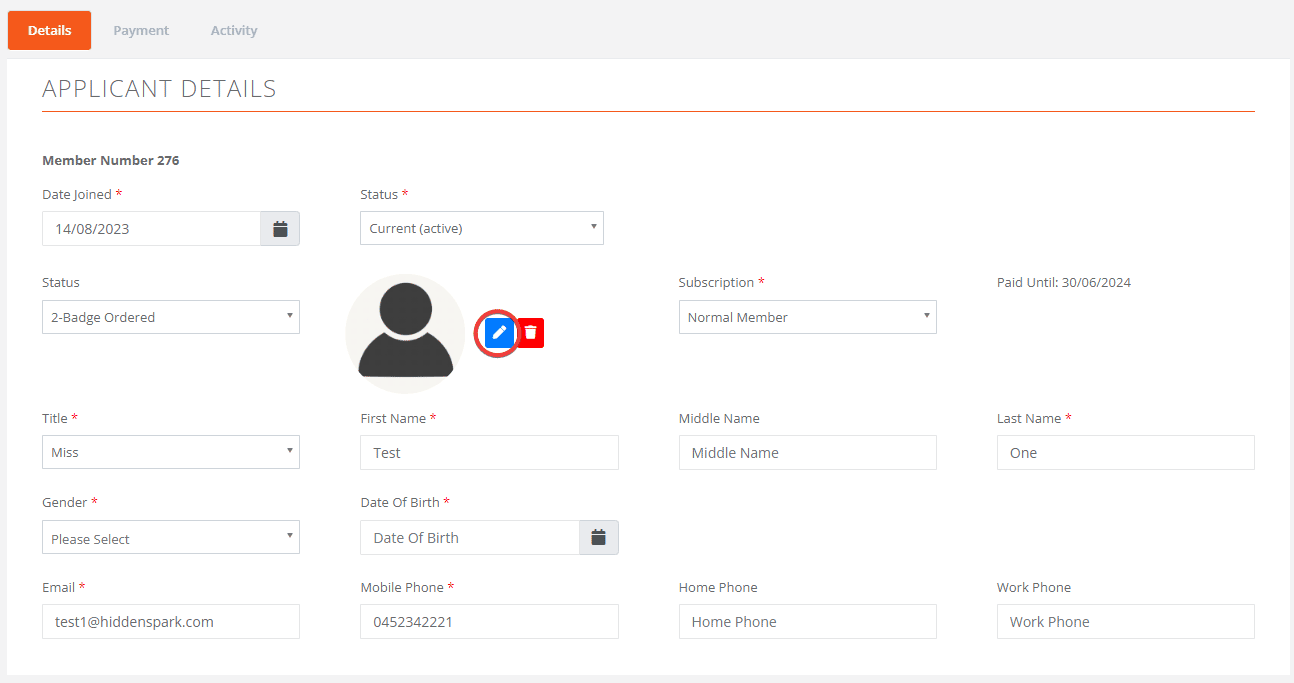The width and height of the screenshot is (1294, 683).
Task: Open the Subscription Normal Member dropdown
Action: click(807, 317)
